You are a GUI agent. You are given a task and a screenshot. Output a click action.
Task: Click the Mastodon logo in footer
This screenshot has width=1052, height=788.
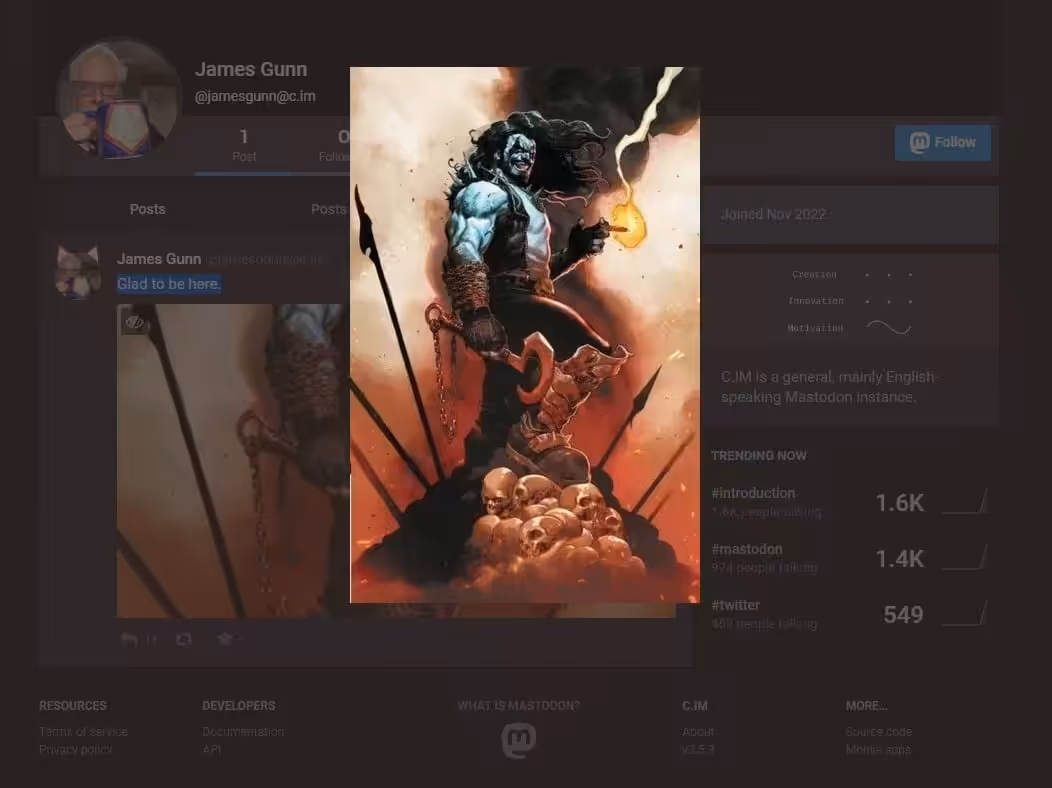[519, 740]
